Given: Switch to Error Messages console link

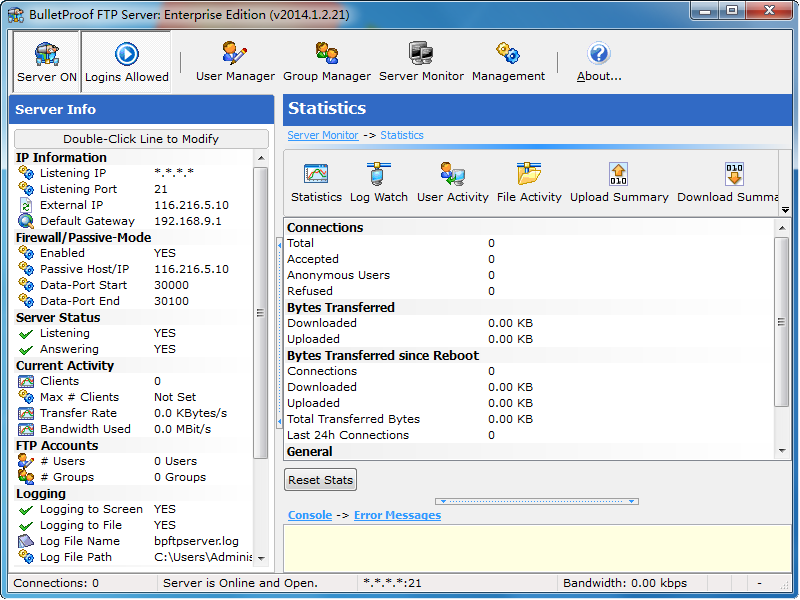Looking at the screenshot, I should tap(397, 515).
